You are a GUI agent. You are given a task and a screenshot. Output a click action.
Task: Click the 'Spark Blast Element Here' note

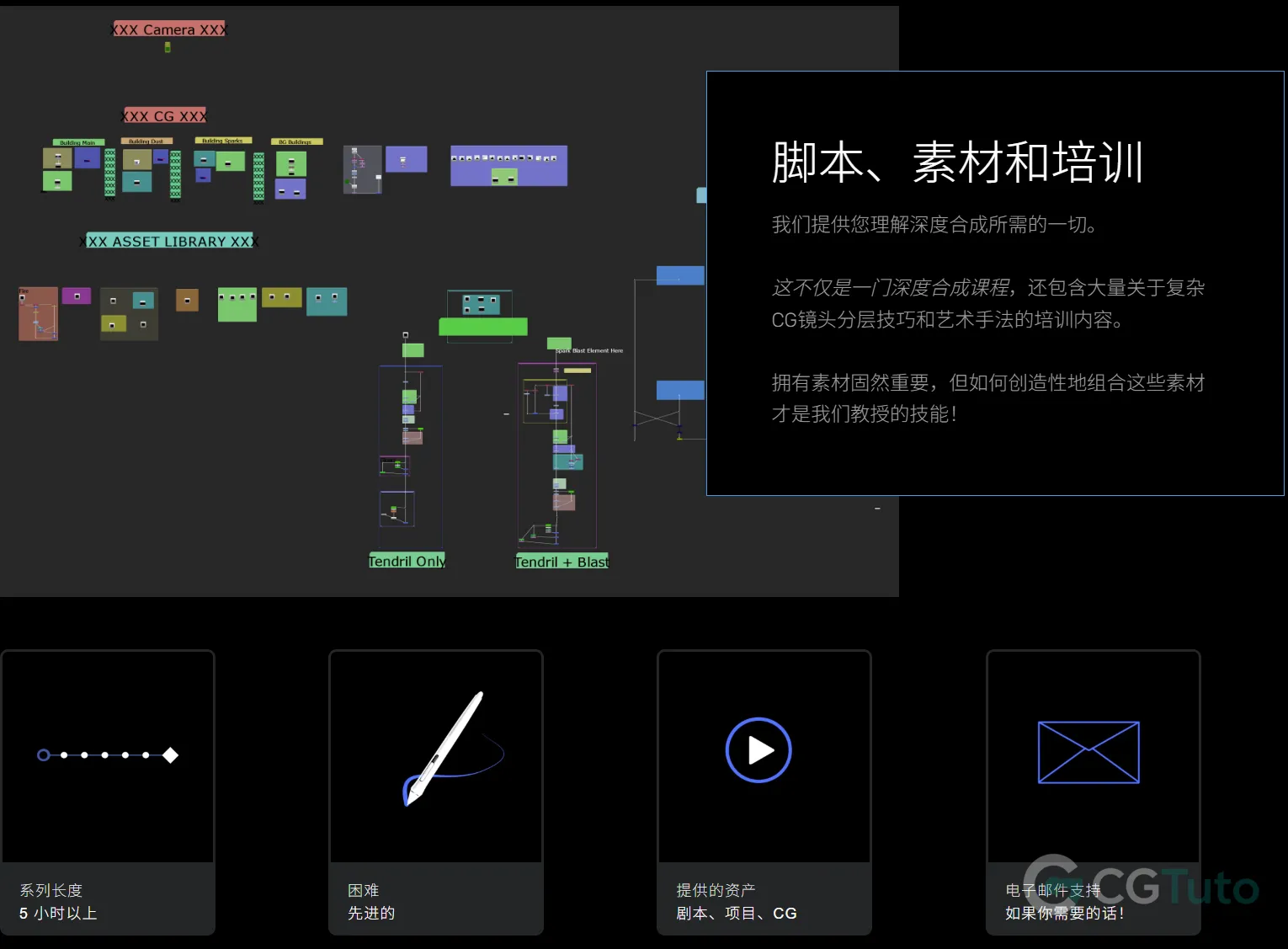point(589,350)
